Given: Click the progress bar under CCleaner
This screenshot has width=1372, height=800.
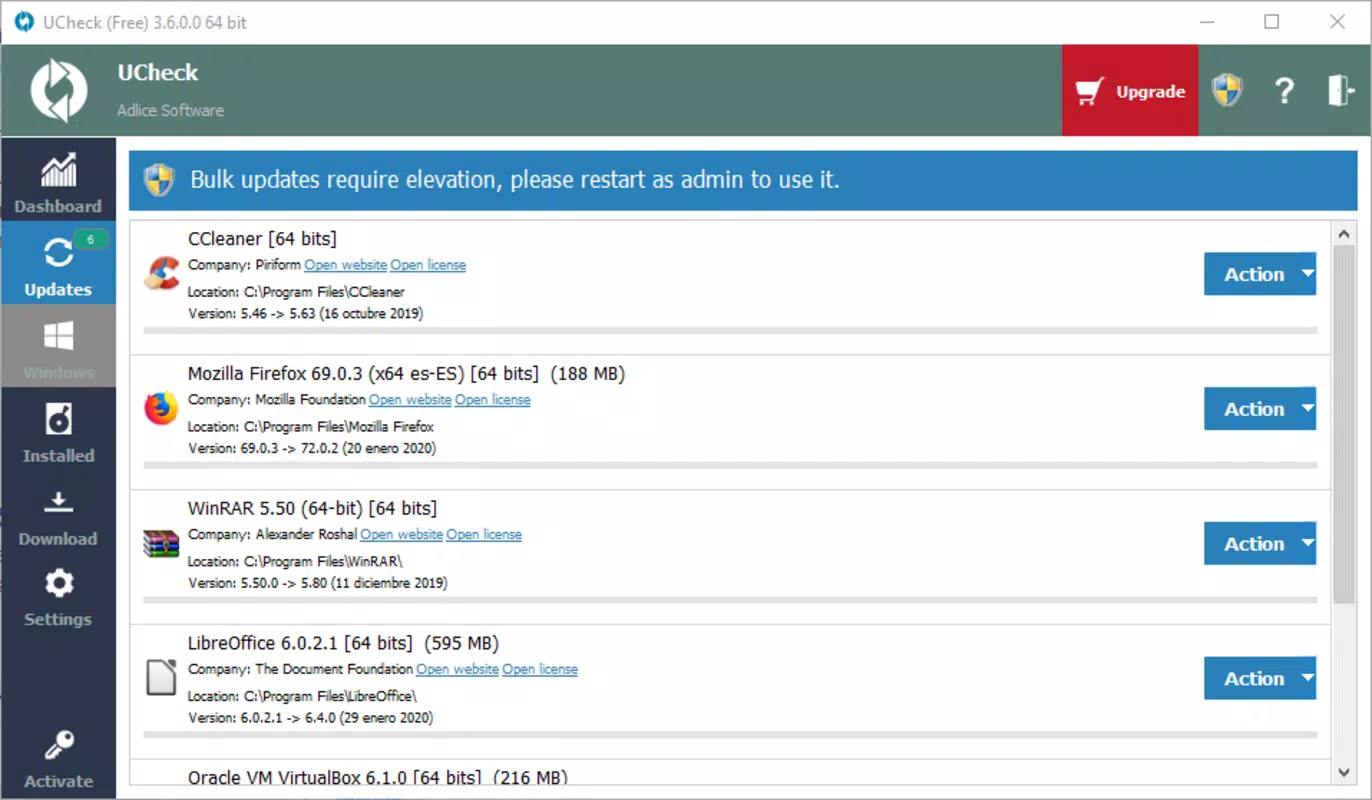Looking at the screenshot, I should pyautogui.click(x=730, y=330).
